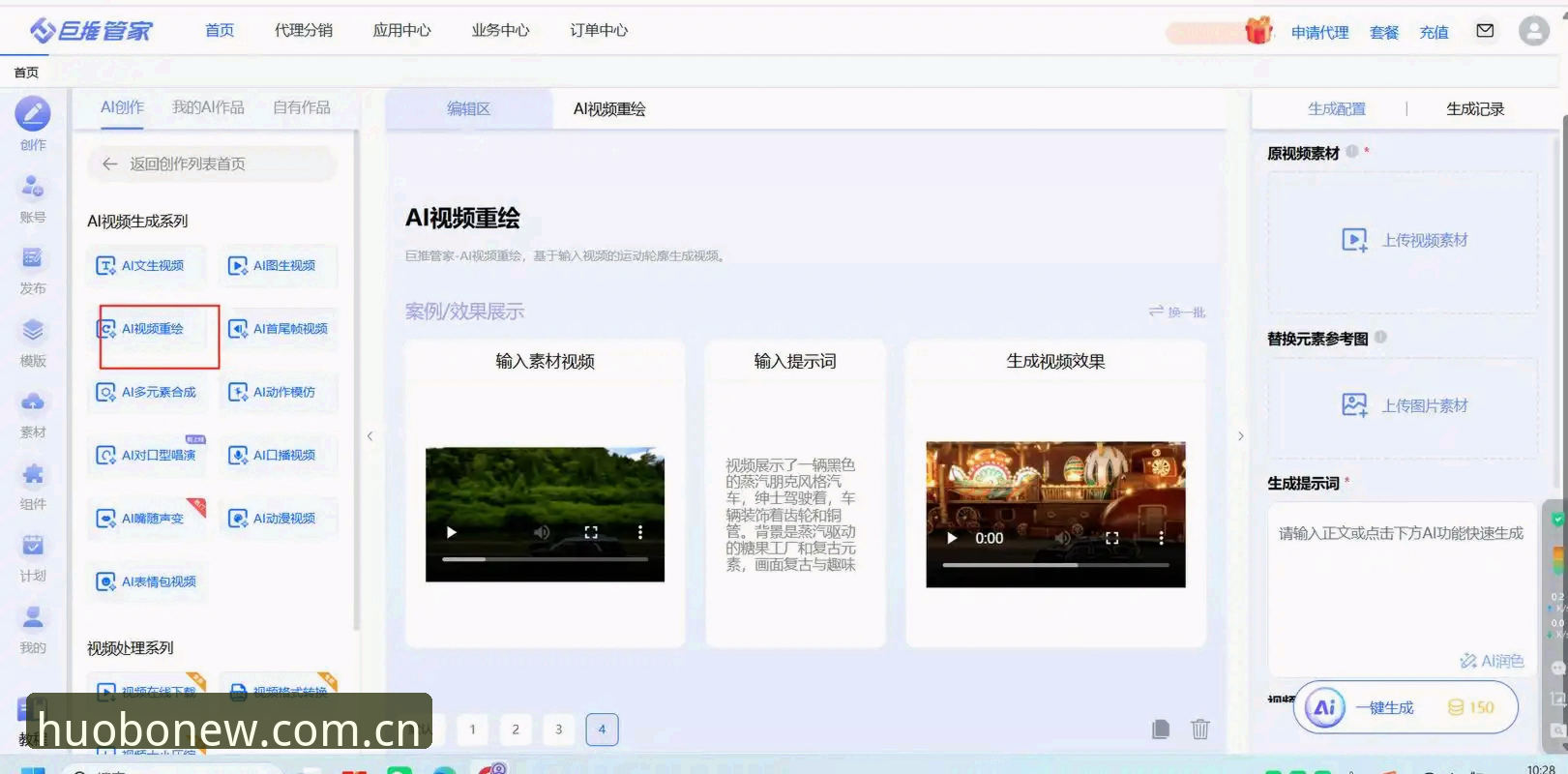Click into the 生成提示词 text field

(x=1403, y=588)
